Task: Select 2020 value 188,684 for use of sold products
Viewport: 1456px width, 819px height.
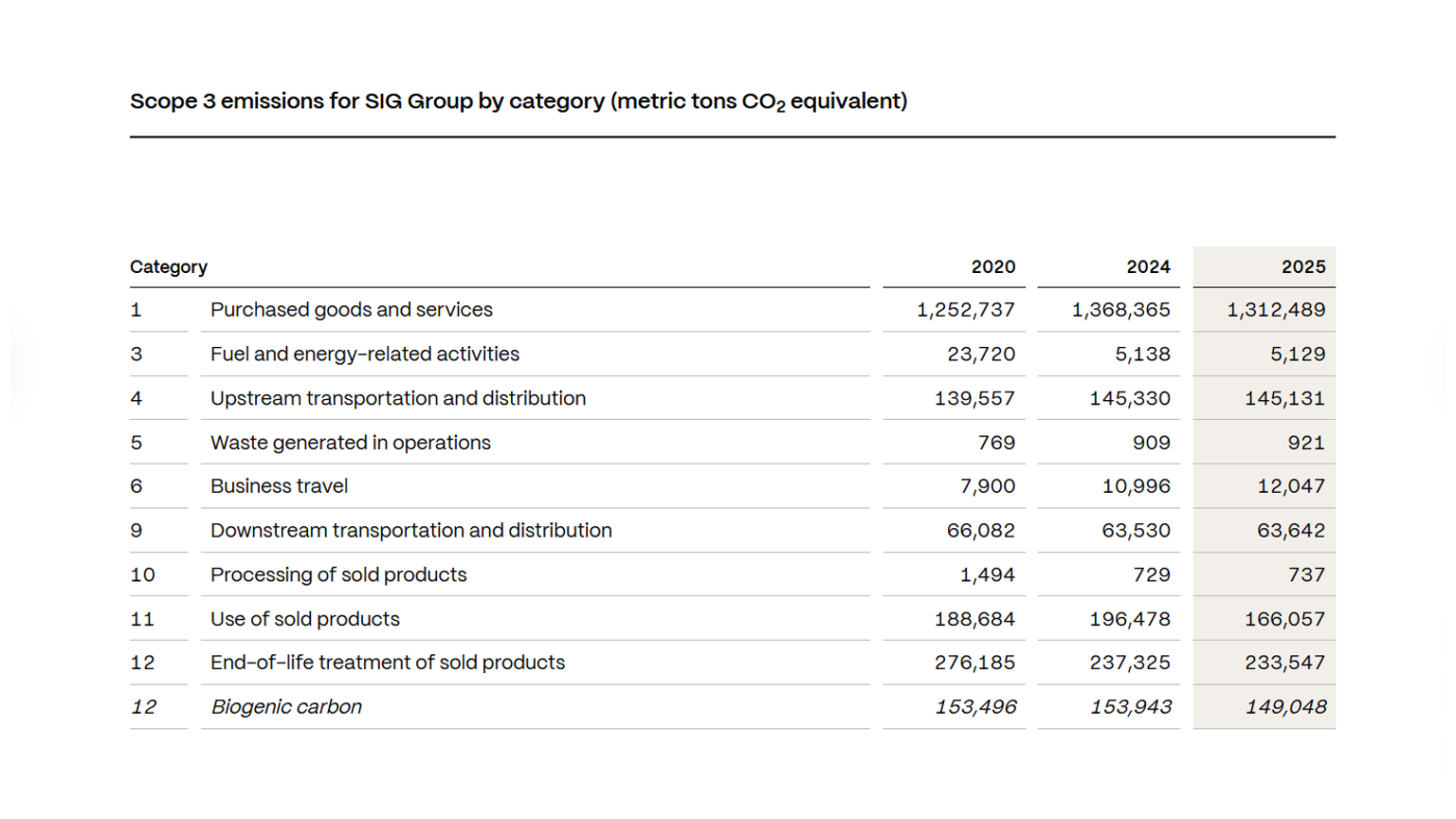Action: pyautogui.click(x=974, y=619)
